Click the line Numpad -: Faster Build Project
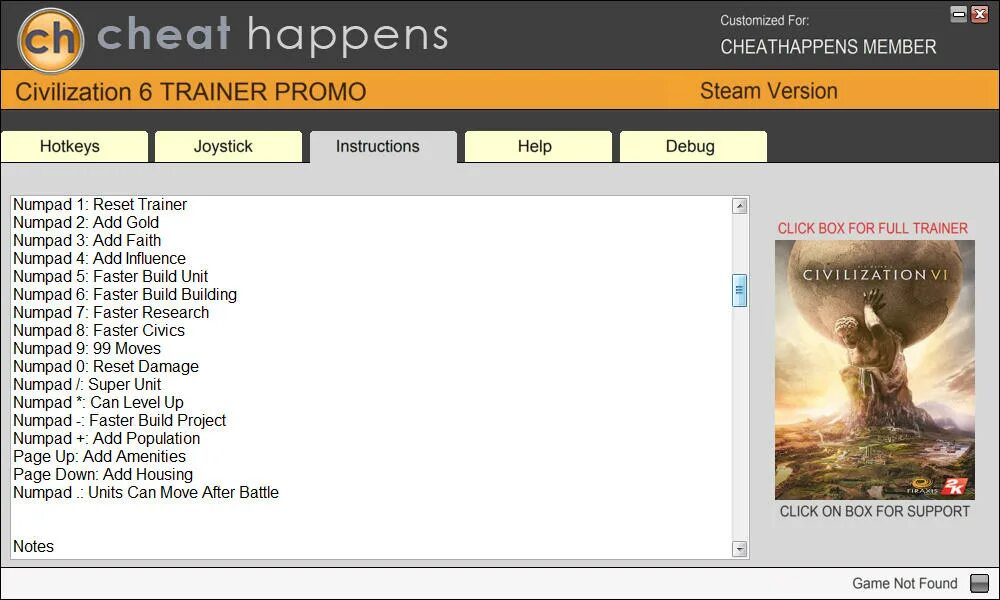The height and width of the screenshot is (600, 1000). [120, 420]
